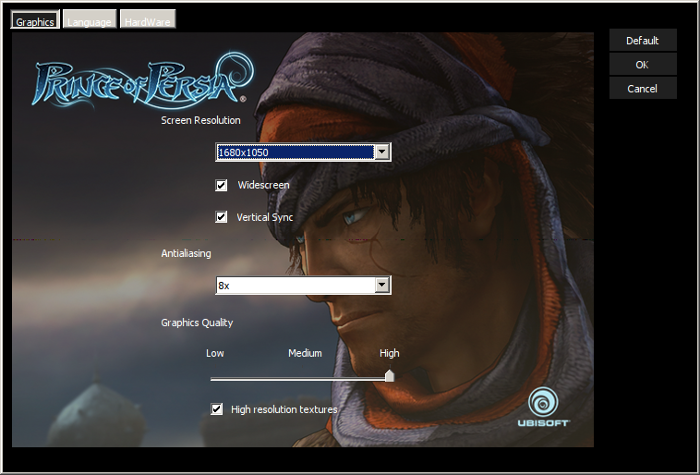Click the Graphics Quality label
The image size is (700, 475).
(x=197, y=323)
